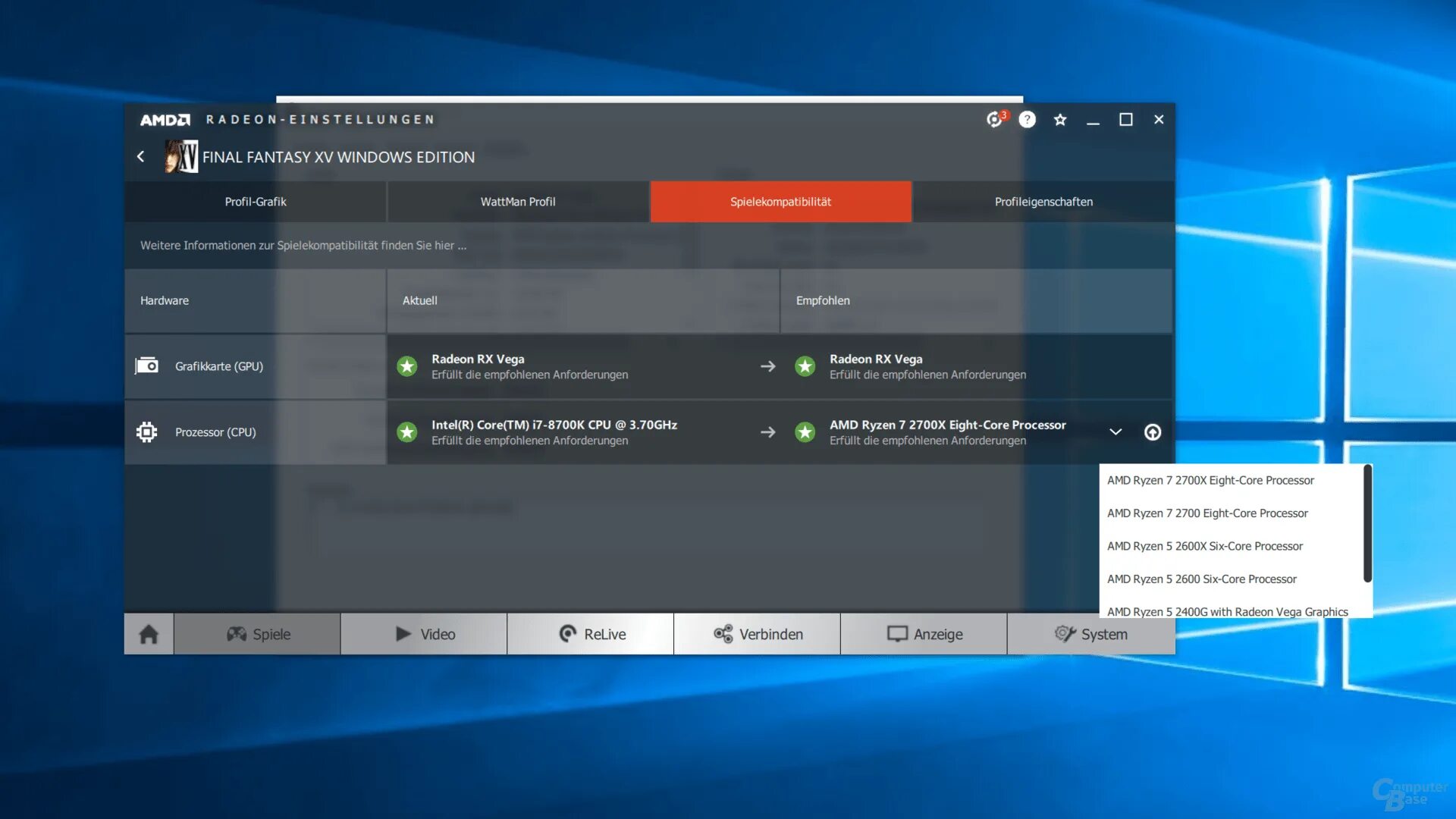This screenshot has width=1456, height=819.
Task: Click green star beside current Radeon RX Vega
Action: tap(407, 366)
